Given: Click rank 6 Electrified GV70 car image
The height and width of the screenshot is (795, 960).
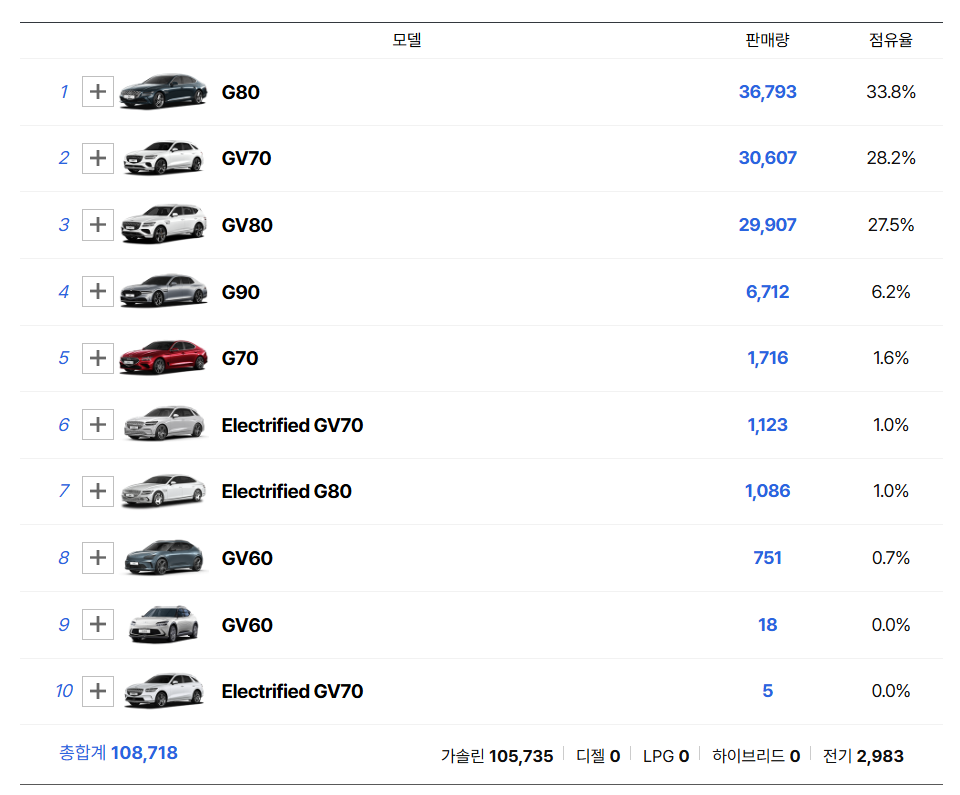Looking at the screenshot, I should 163,424.
